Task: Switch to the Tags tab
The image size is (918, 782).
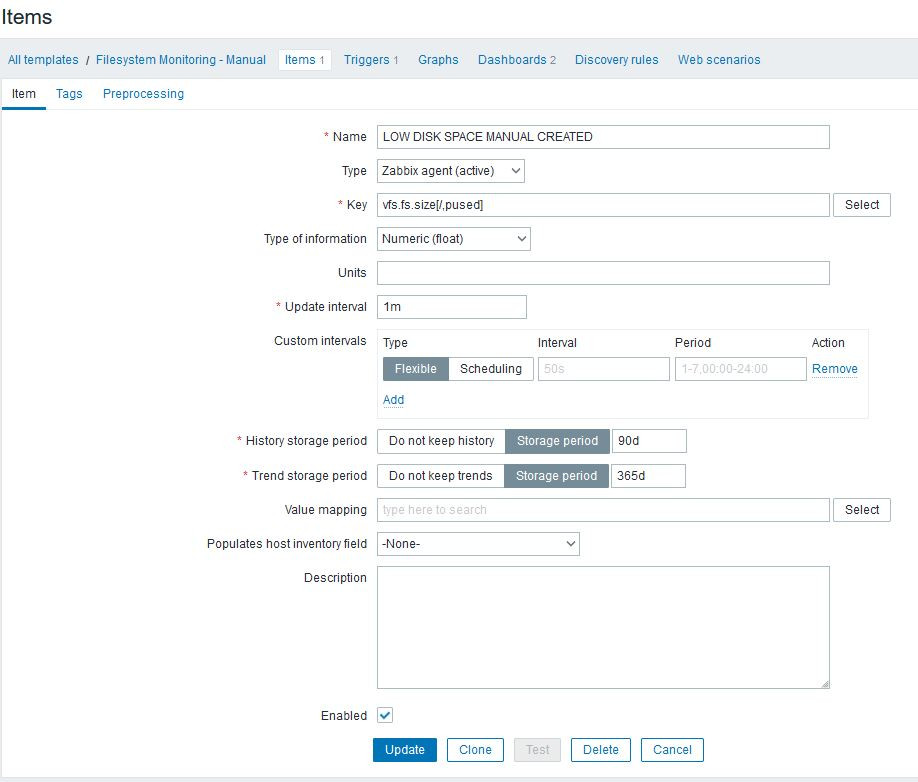Action: (69, 94)
